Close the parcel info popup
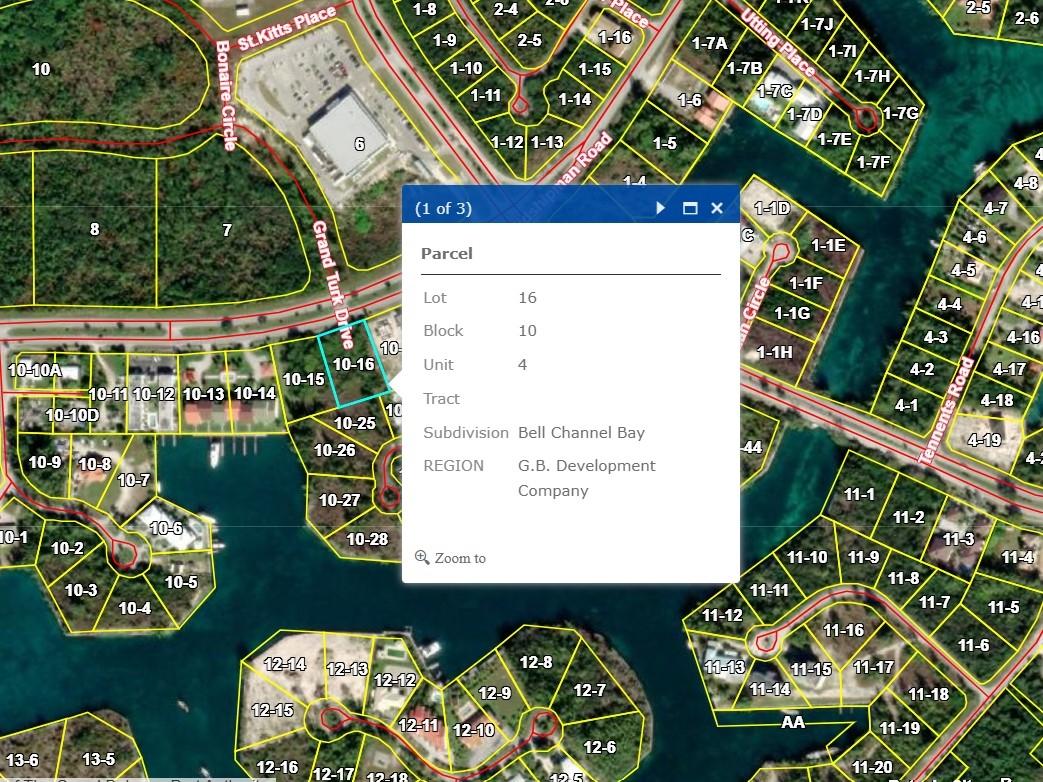Viewport: 1043px width, 782px height. click(x=716, y=208)
